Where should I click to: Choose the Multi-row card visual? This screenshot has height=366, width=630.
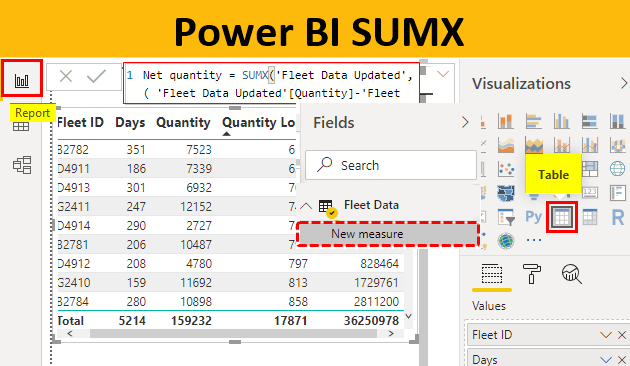pyautogui.click(x=618, y=193)
